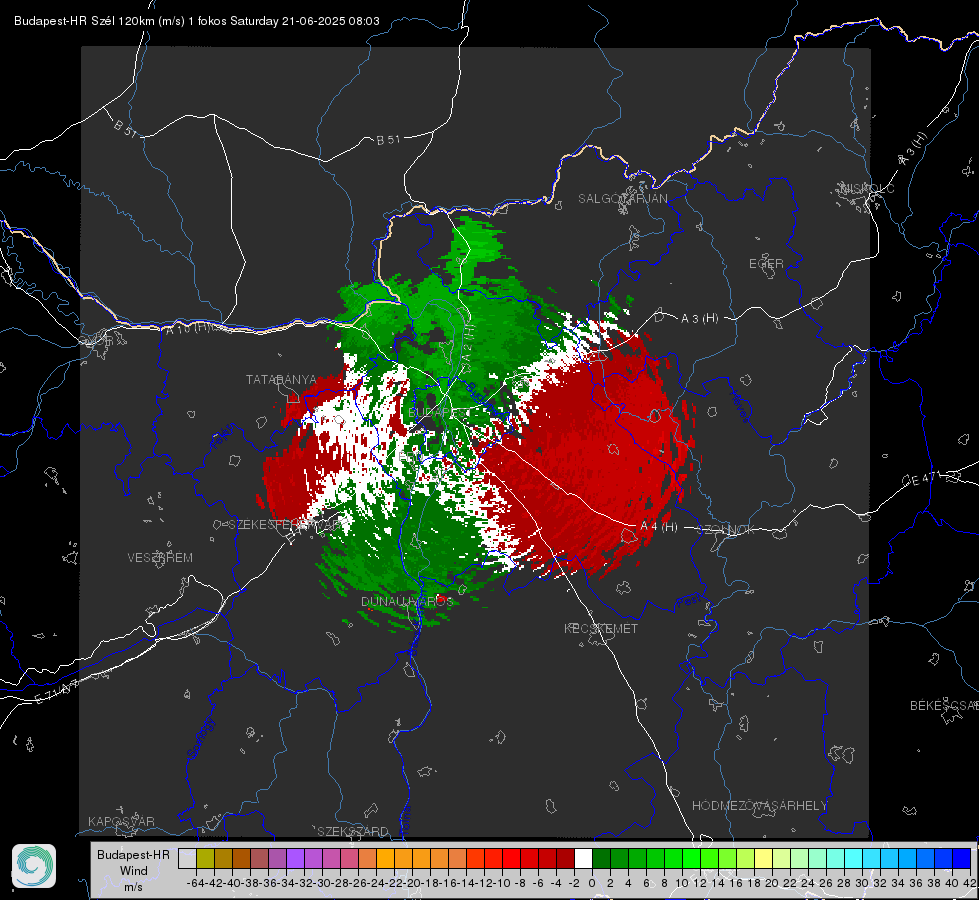This screenshot has width=979, height=900.
Task: Click the DUNAÚJVÁROS city label
Action: (407, 601)
